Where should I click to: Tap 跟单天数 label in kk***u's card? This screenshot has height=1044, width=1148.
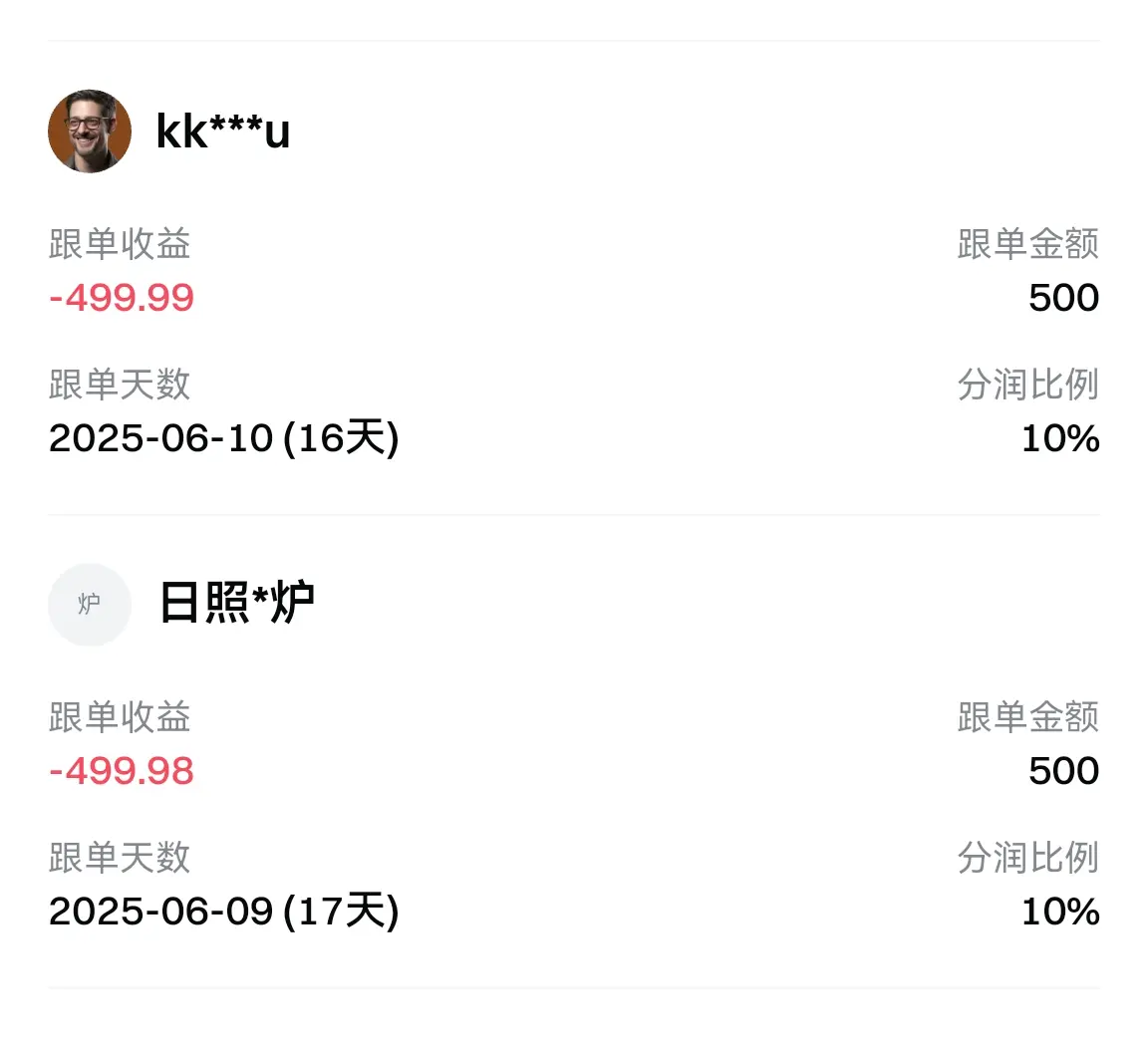[120, 385]
